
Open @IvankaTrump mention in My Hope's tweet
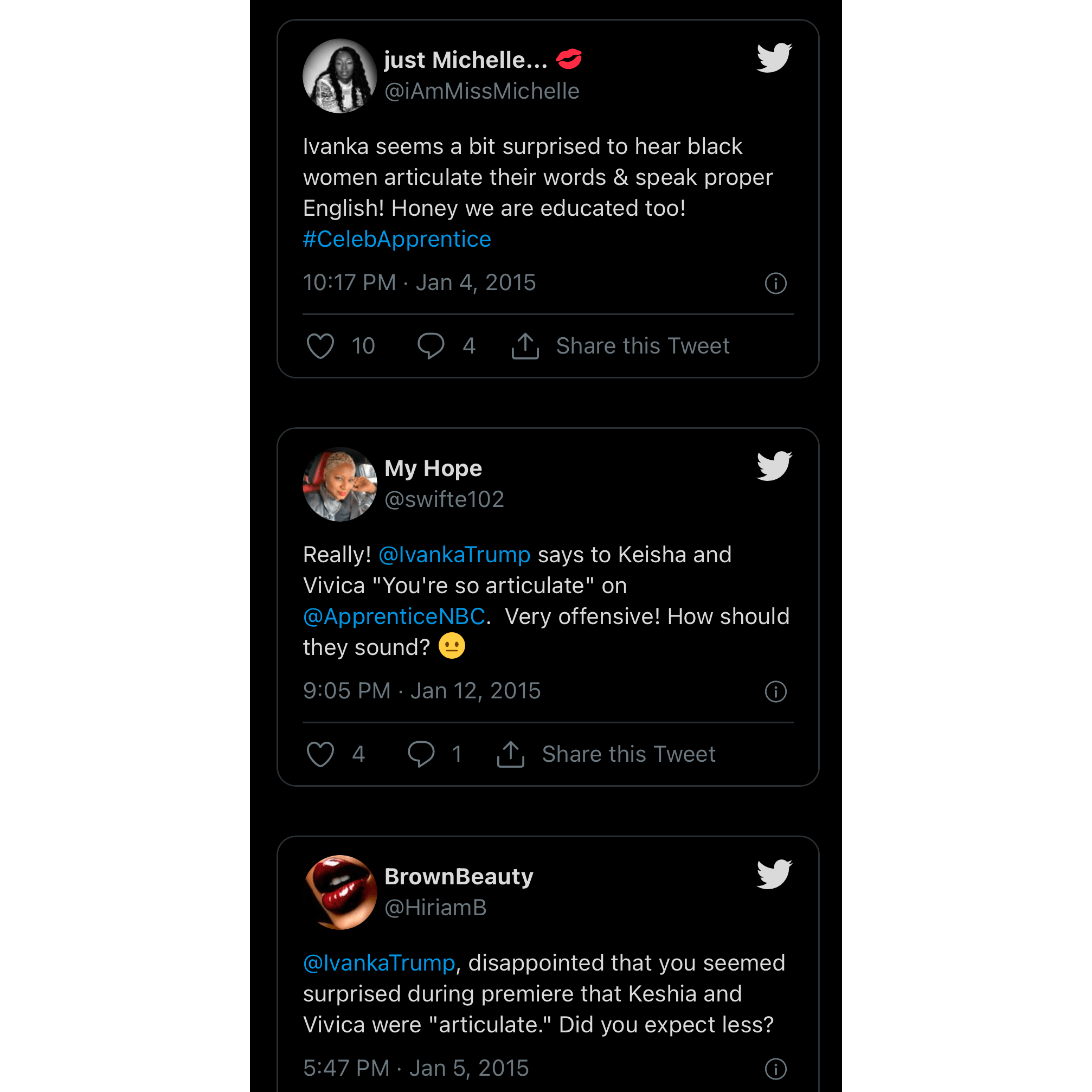454,555
